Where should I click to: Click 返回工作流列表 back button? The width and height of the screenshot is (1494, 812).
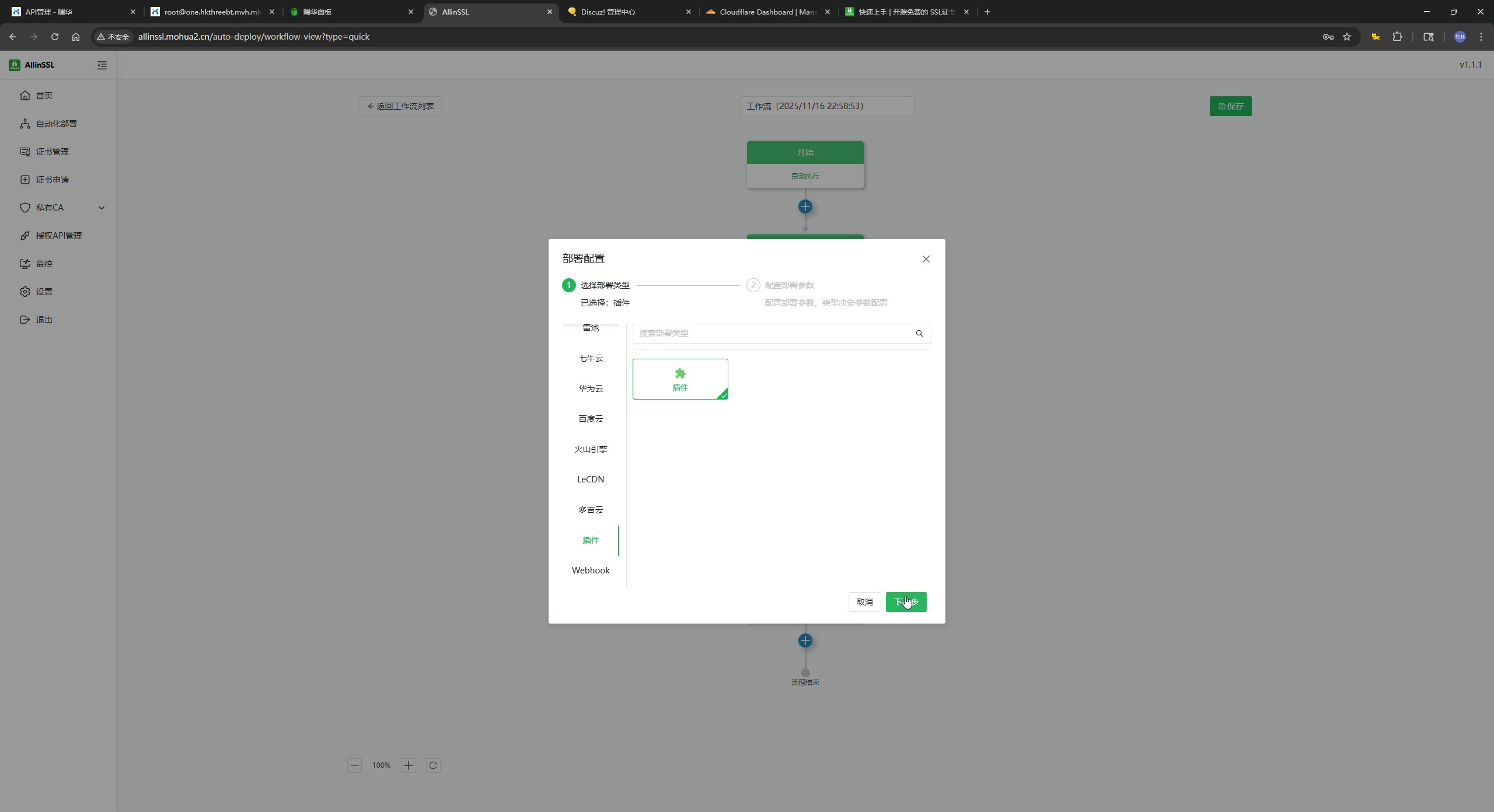400,106
